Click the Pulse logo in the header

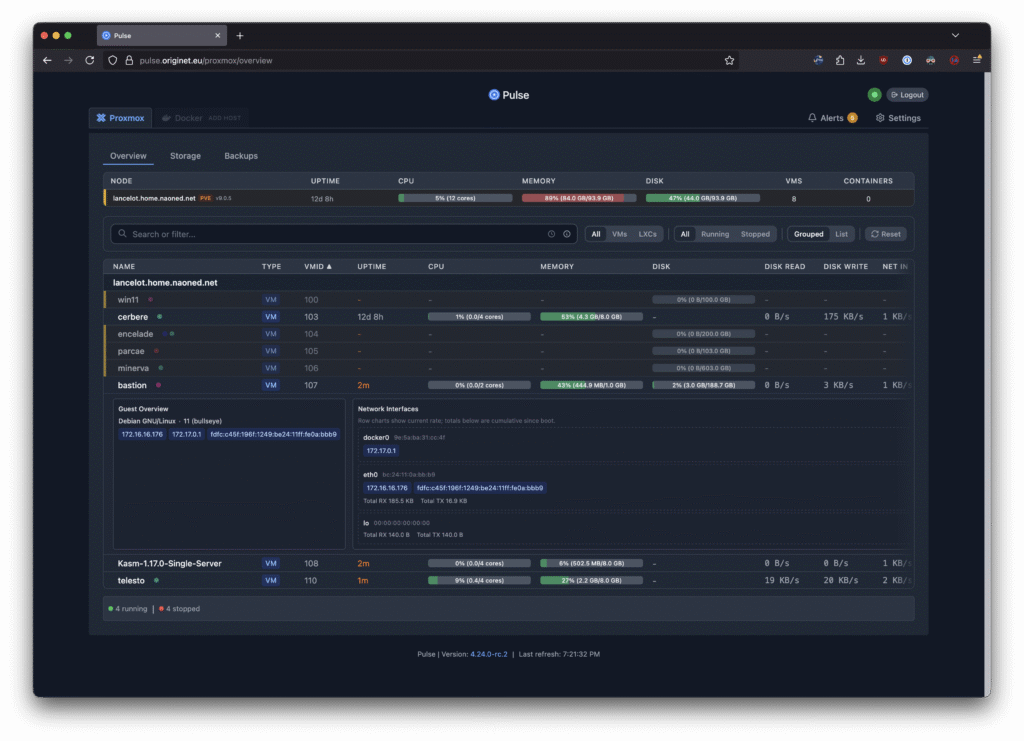pyautogui.click(x=493, y=95)
